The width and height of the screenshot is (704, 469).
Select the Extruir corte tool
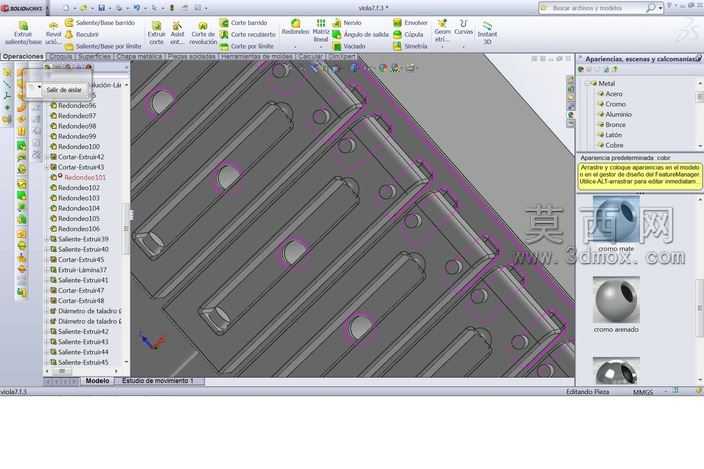tap(156, 33)
